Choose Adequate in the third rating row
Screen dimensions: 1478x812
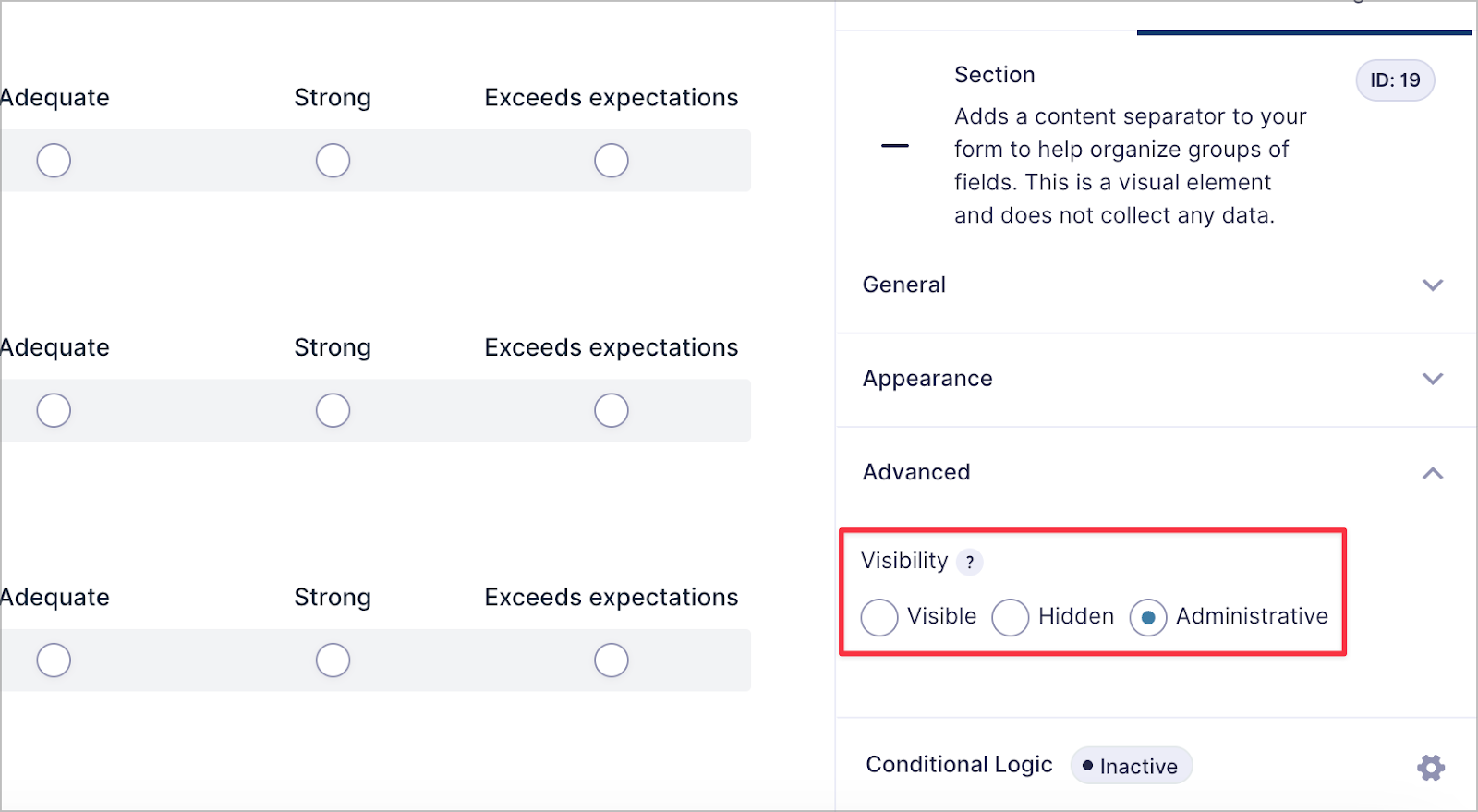coord(54,660)
